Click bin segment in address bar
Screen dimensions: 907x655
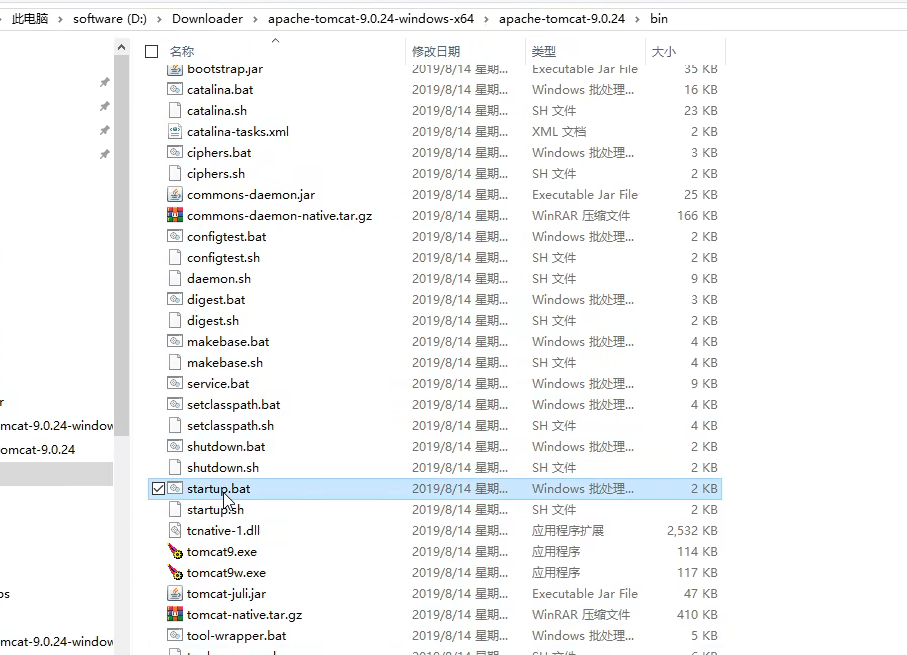coord(659,19)
